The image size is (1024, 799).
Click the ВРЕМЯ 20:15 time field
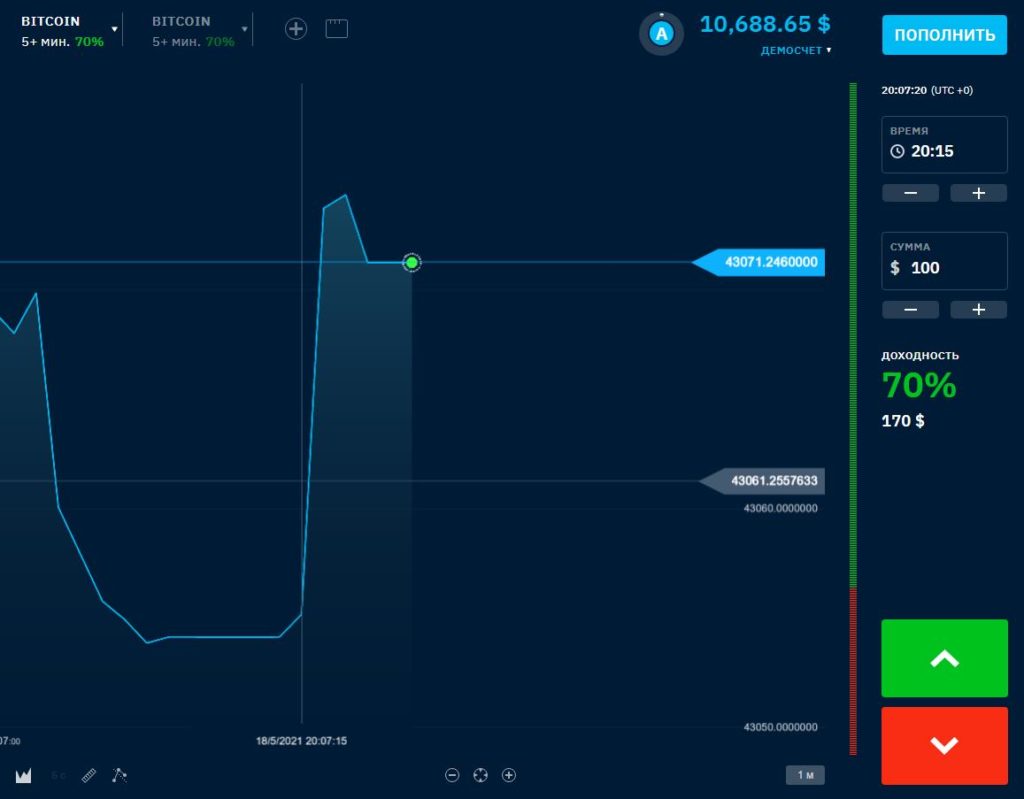coord(944,144)
